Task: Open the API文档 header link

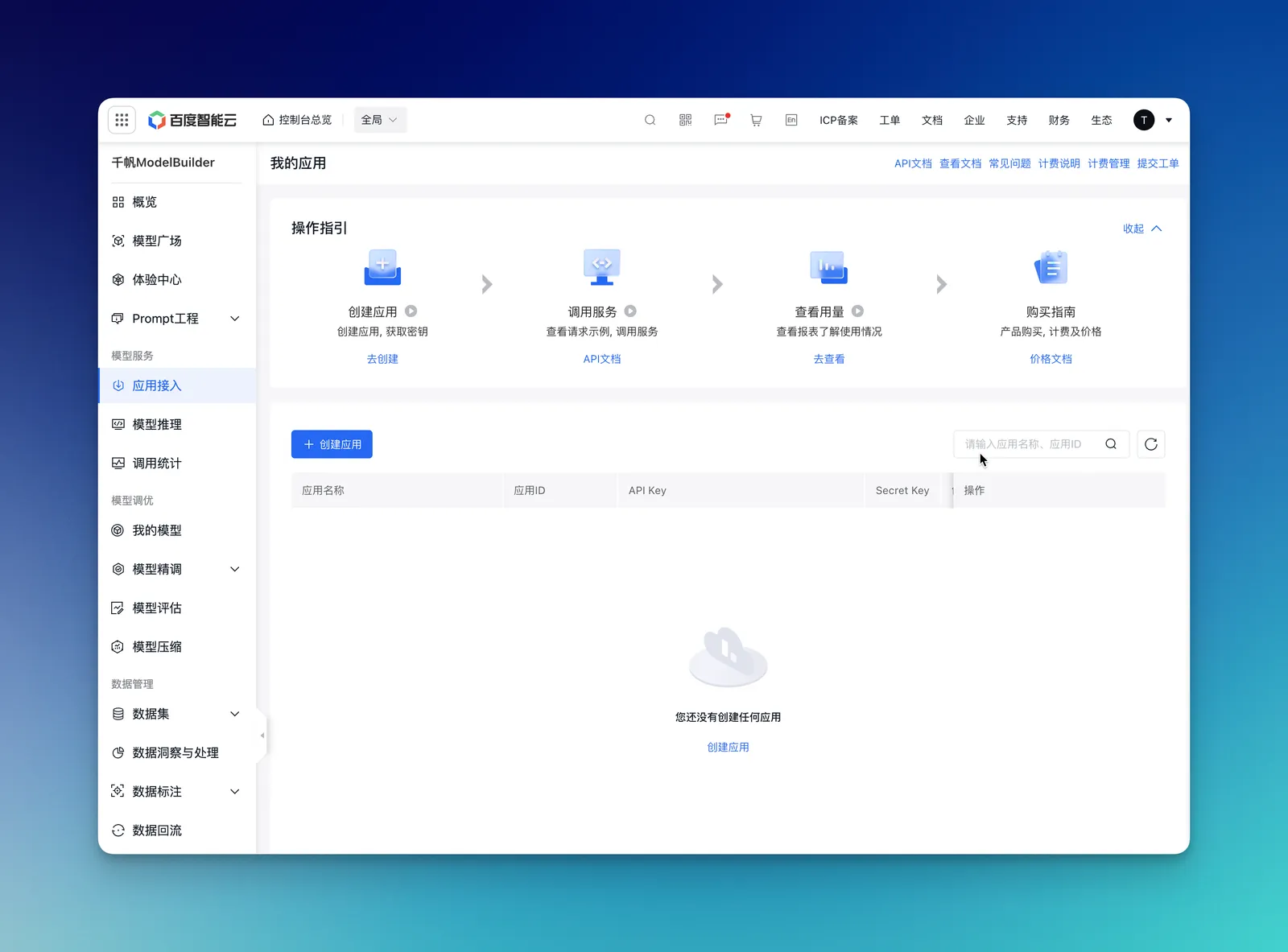Action: click(x=913, y=163)
